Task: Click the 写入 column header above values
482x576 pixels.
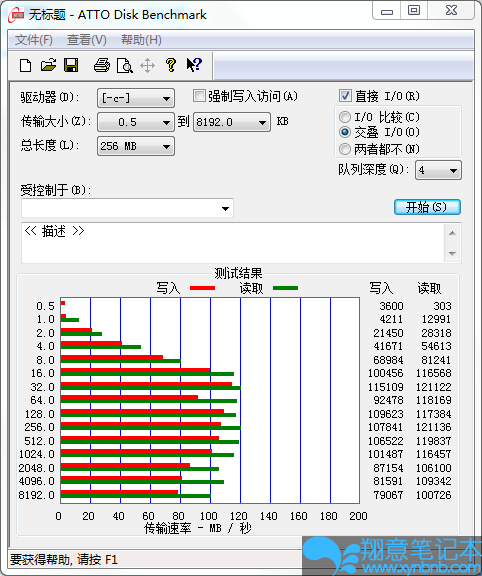Action: (x=381, y=288)
